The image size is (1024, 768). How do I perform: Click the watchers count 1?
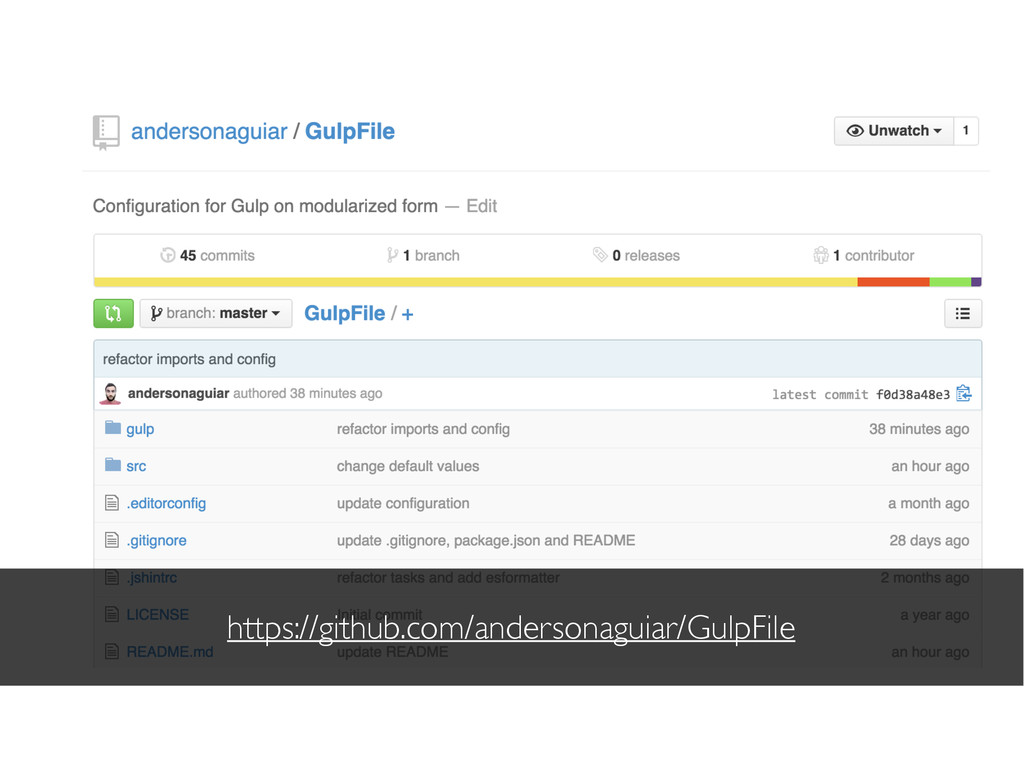tap(965, 131)
